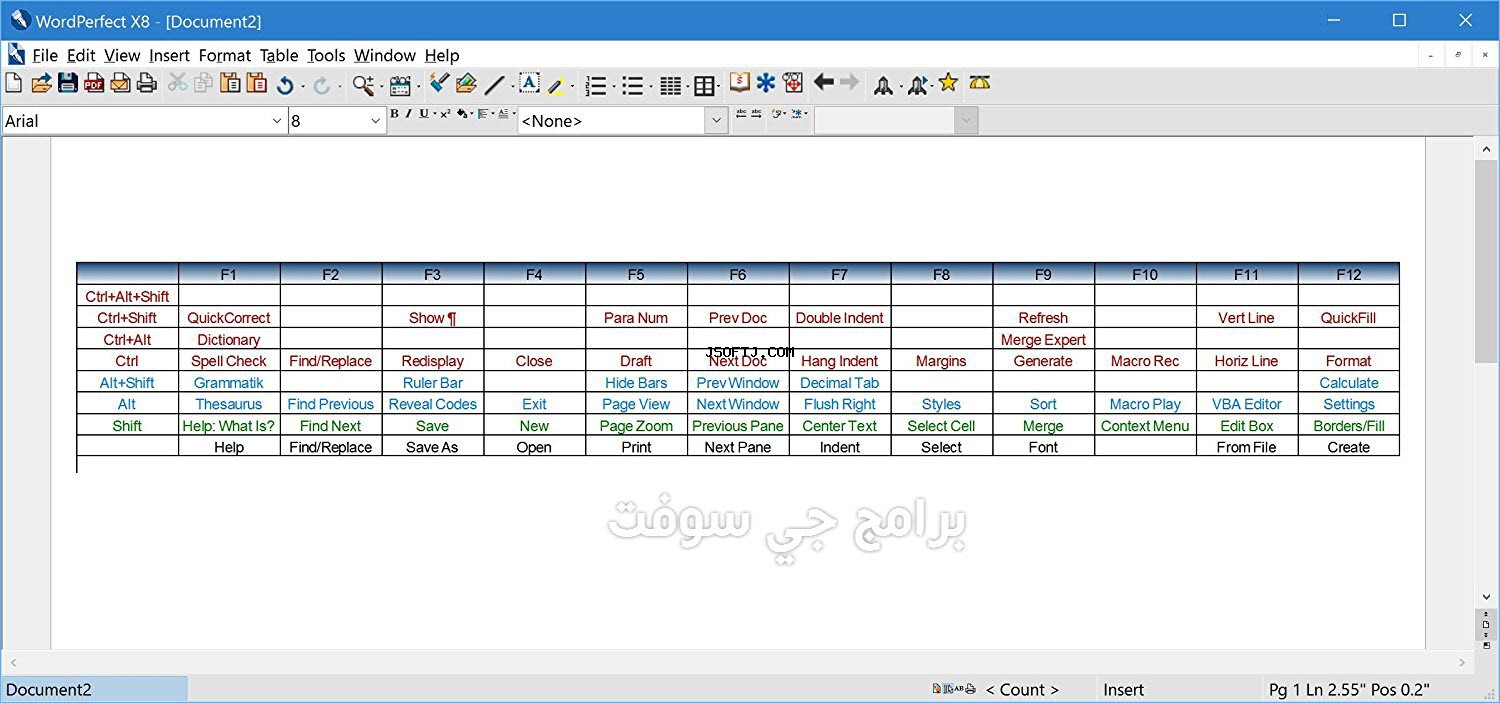Save document with floppy disk icon
This screenshot has height=703, width=1500.
(68, 84)
